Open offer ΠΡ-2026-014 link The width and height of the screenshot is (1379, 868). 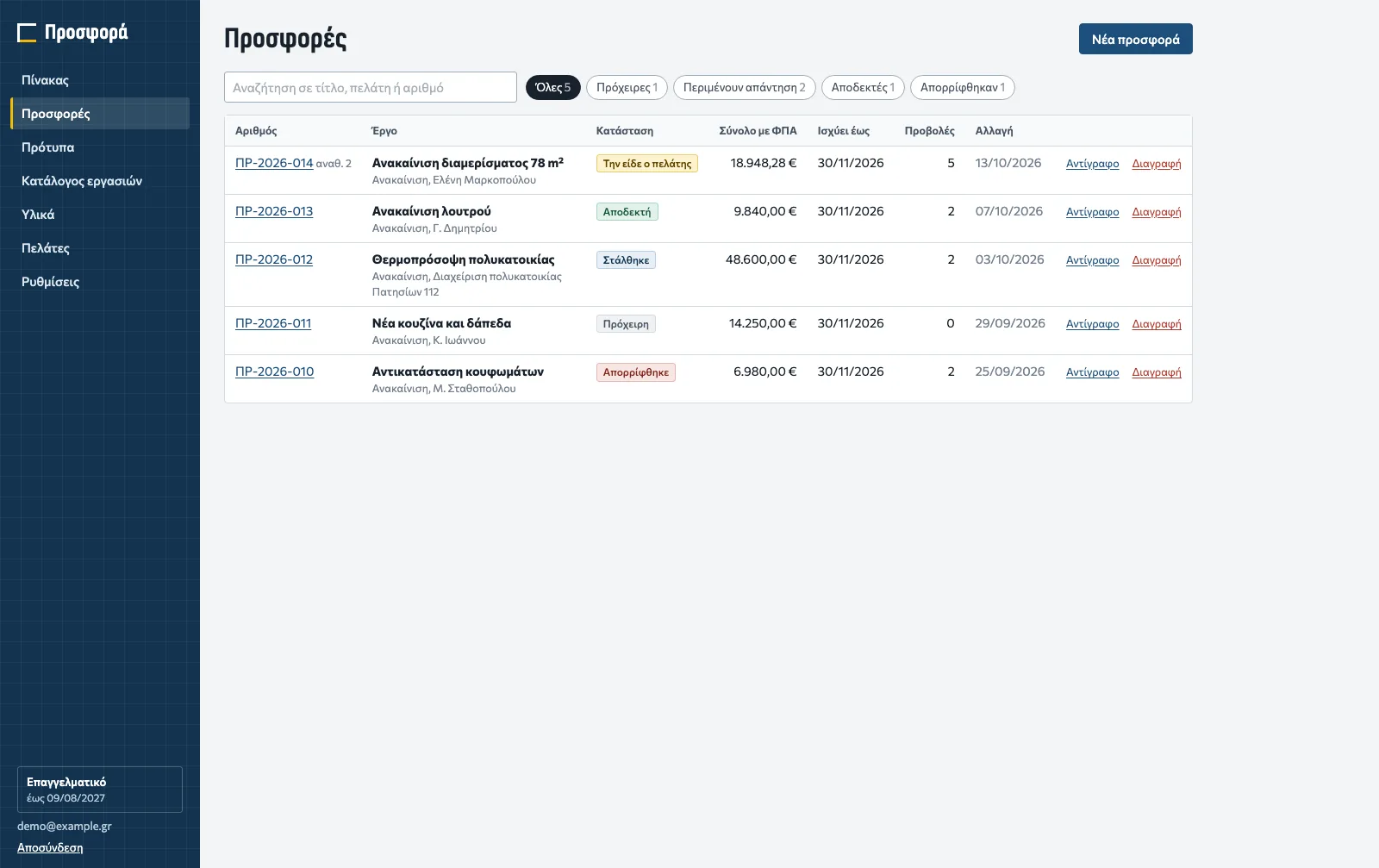(x=274, y=163)
